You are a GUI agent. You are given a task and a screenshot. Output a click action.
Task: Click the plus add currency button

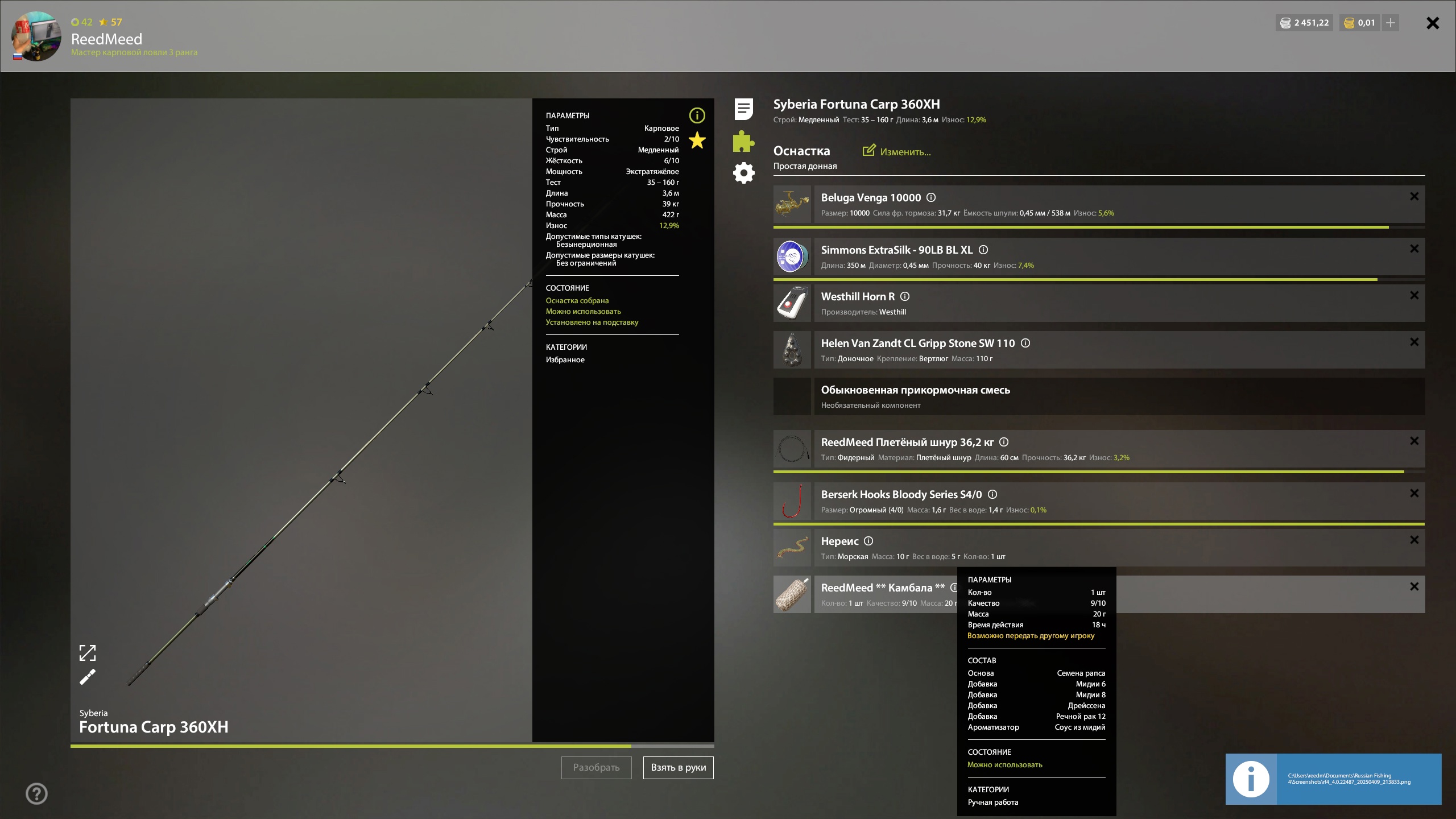coord(1391,23)
